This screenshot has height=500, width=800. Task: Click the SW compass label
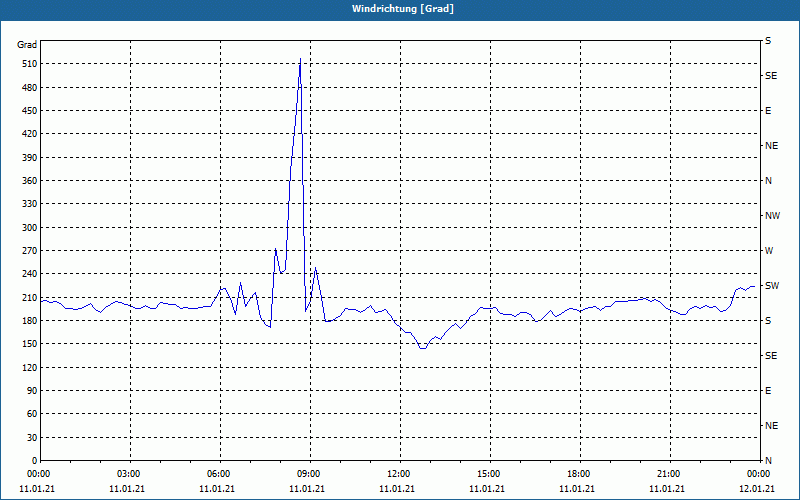click(x=772, y=286)
